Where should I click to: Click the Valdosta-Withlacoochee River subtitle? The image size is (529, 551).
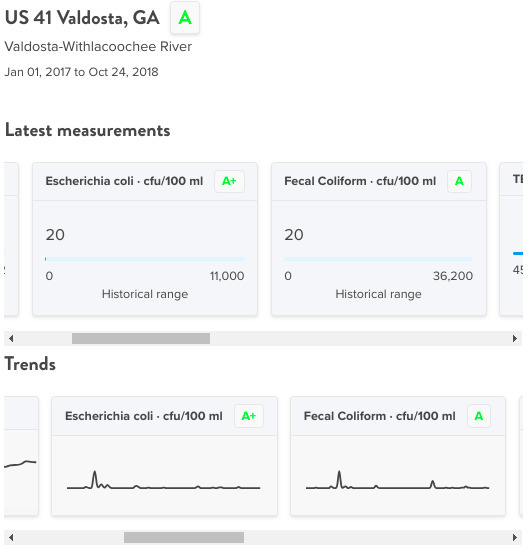(x=98, y=46)
